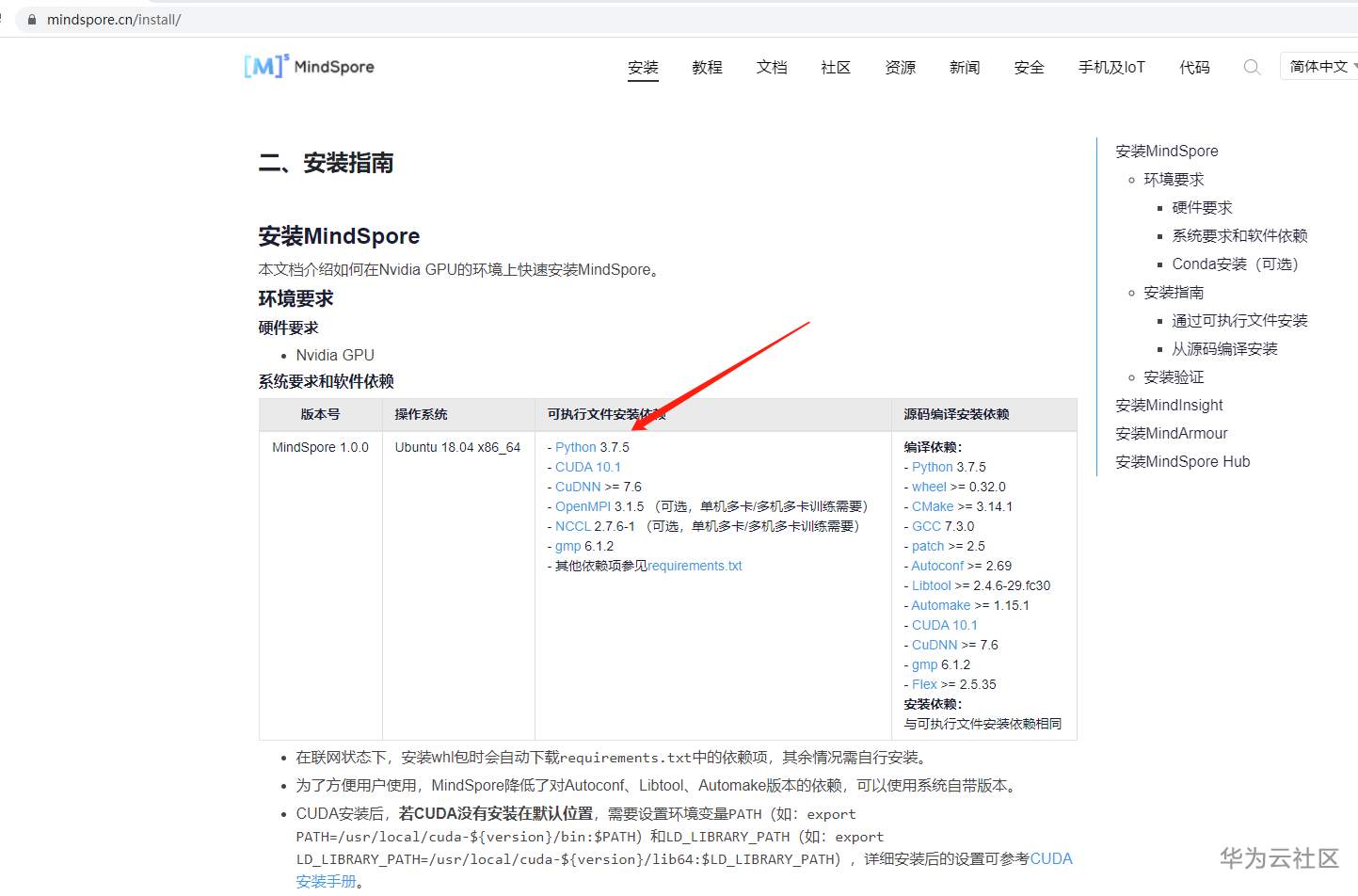
Task: Open the NCCL link
Action: click(573, 526)
